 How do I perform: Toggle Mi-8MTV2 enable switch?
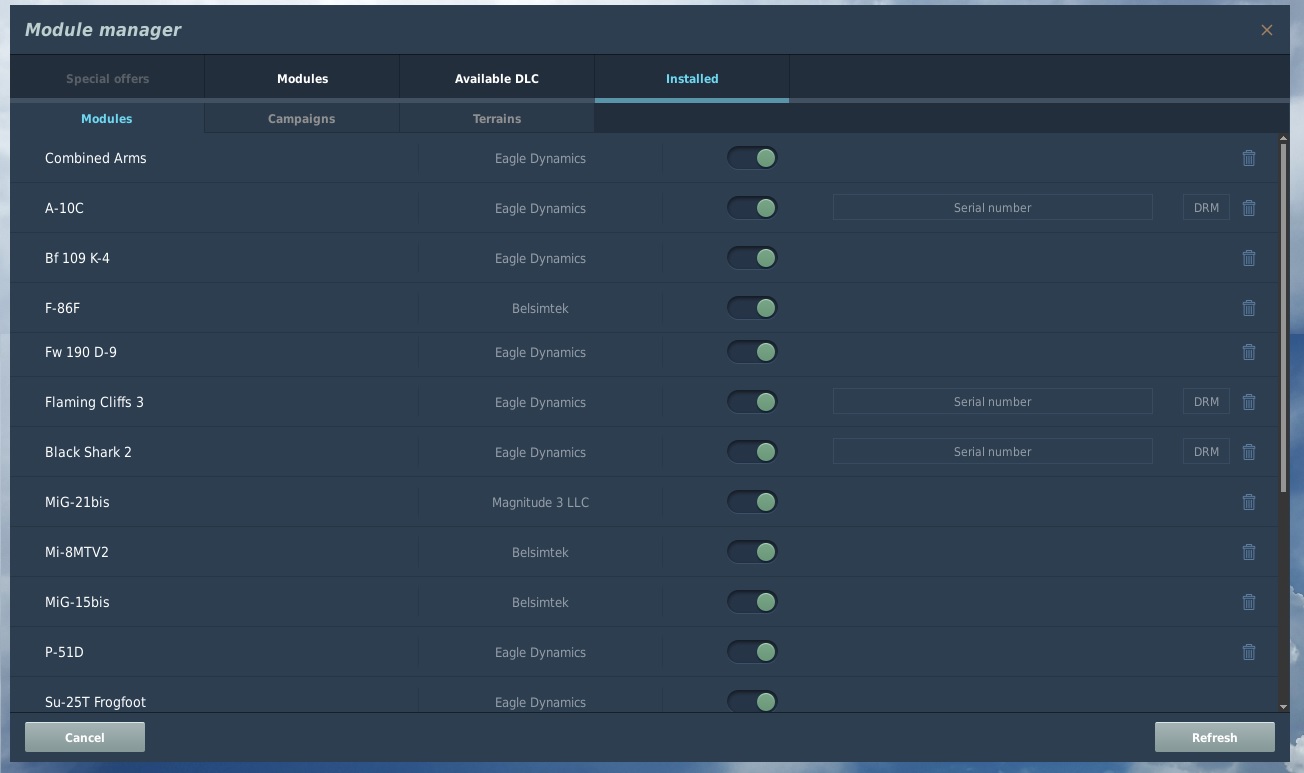tap(752, 552)
